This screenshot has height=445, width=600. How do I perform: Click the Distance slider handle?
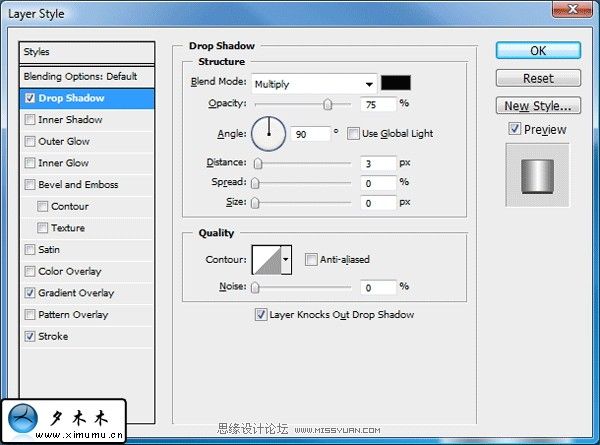pyautogui.click(x=258, y=163)
